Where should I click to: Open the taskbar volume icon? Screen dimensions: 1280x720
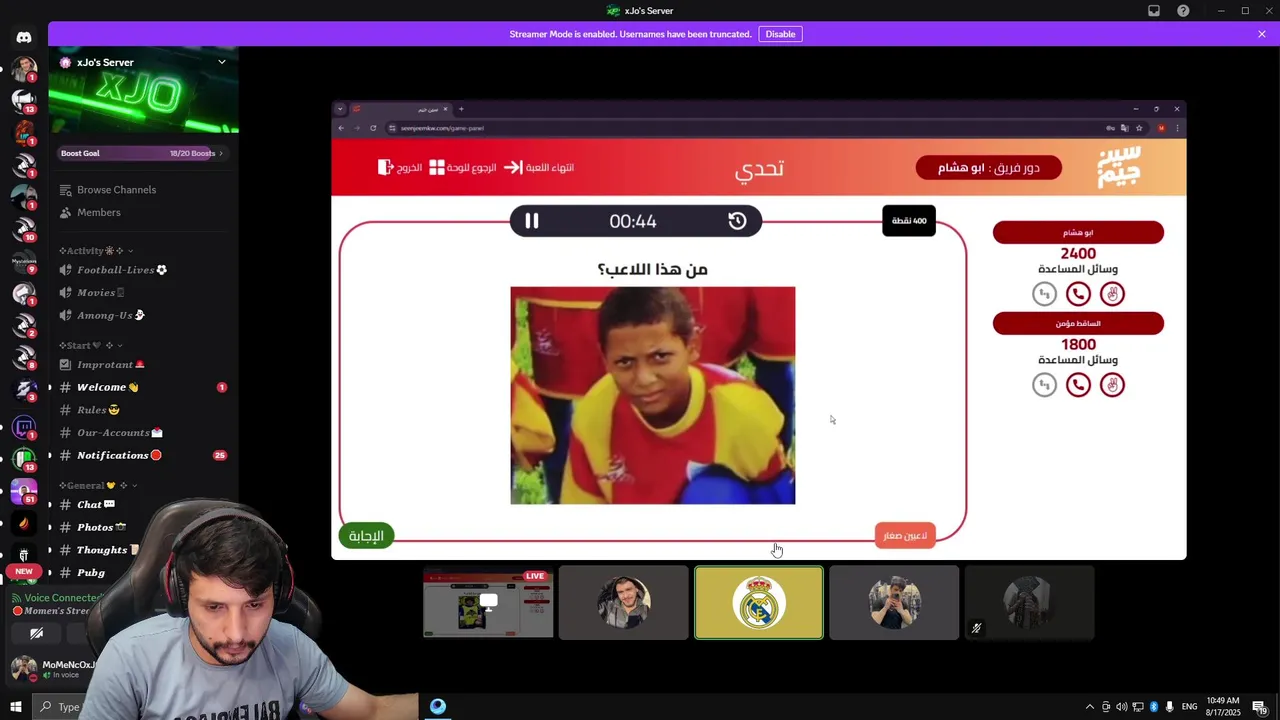(1121, 707)
